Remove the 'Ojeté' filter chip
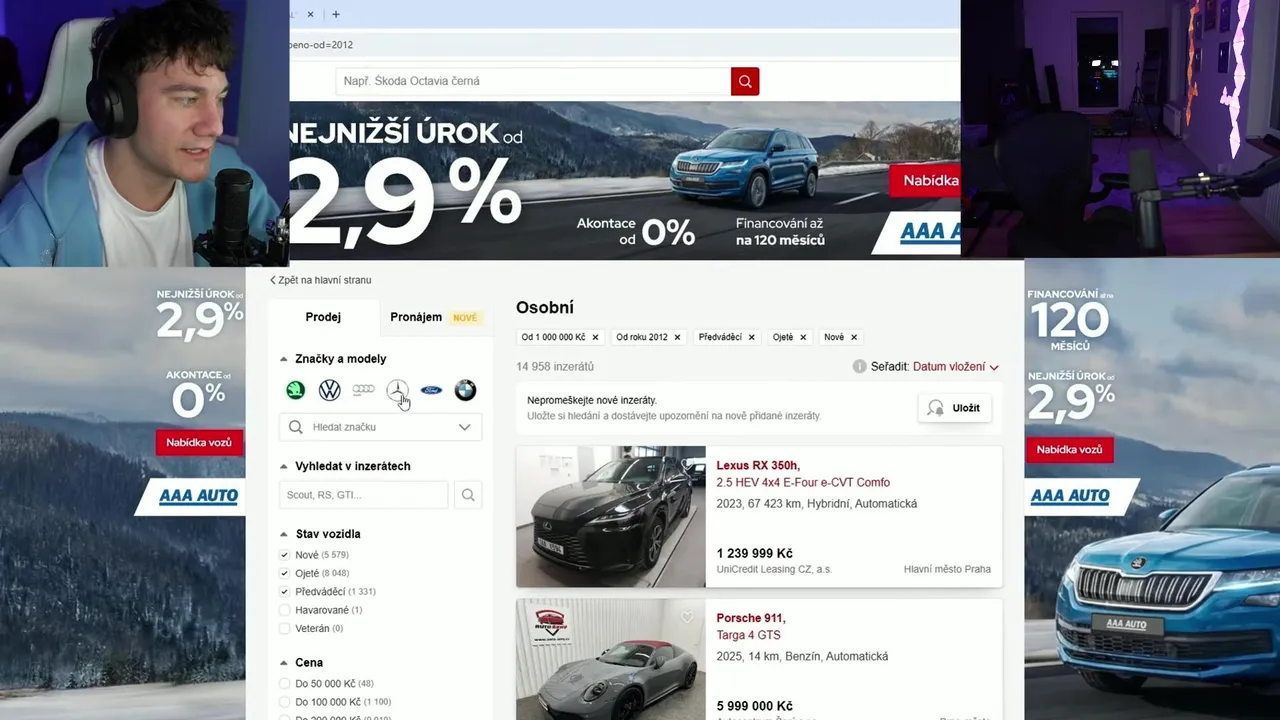 pos(803,337)
